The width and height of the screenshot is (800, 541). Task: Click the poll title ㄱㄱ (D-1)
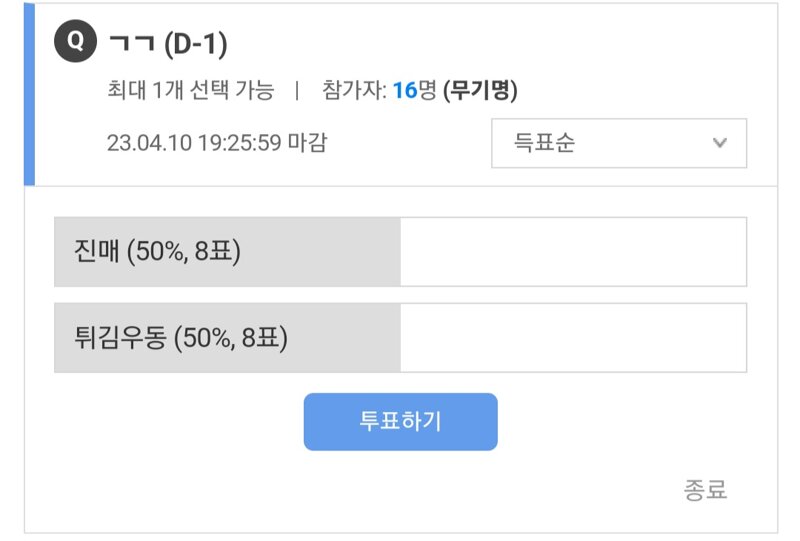tap(168, 44)
